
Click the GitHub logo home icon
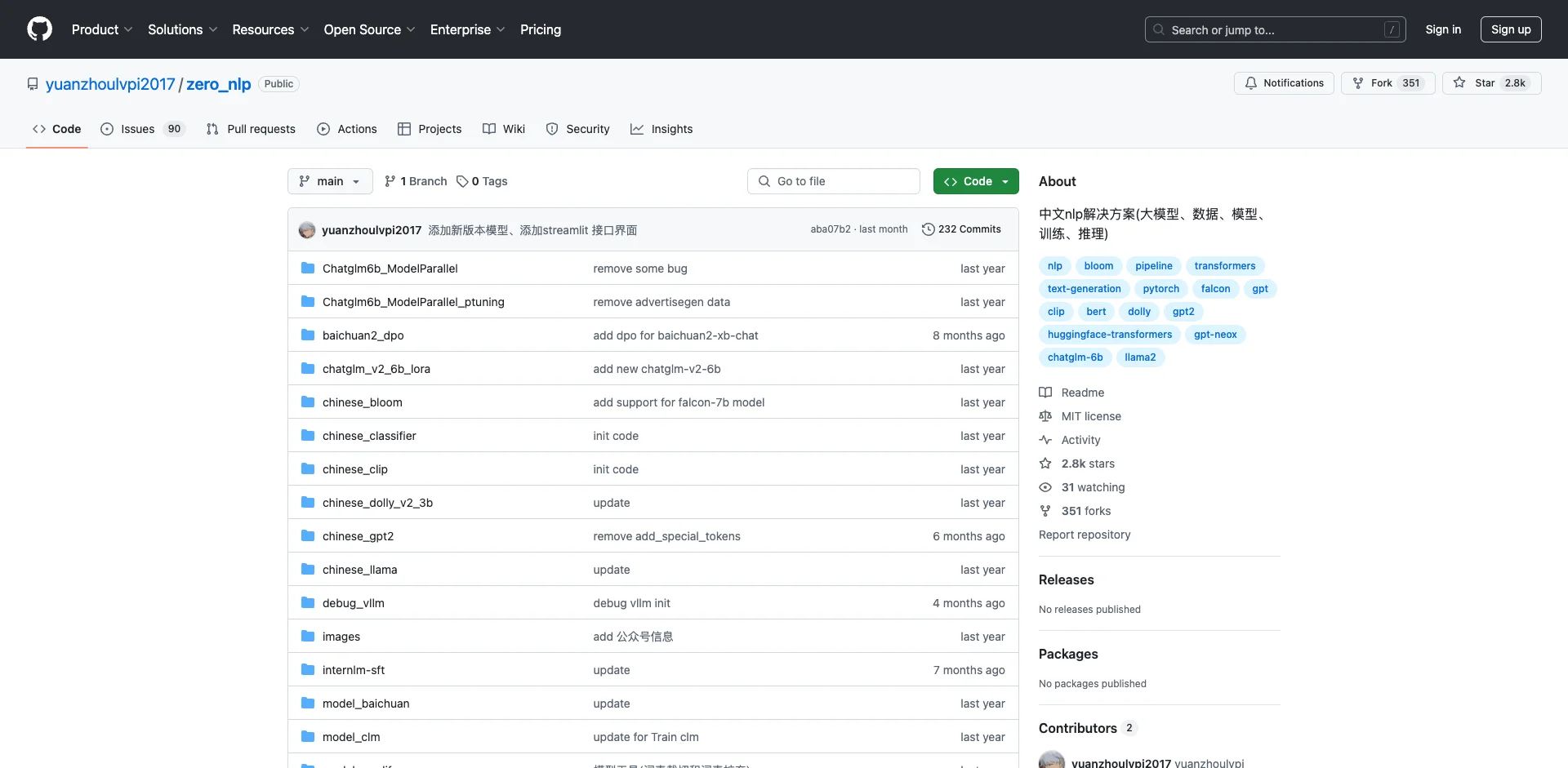click(39, 29)
